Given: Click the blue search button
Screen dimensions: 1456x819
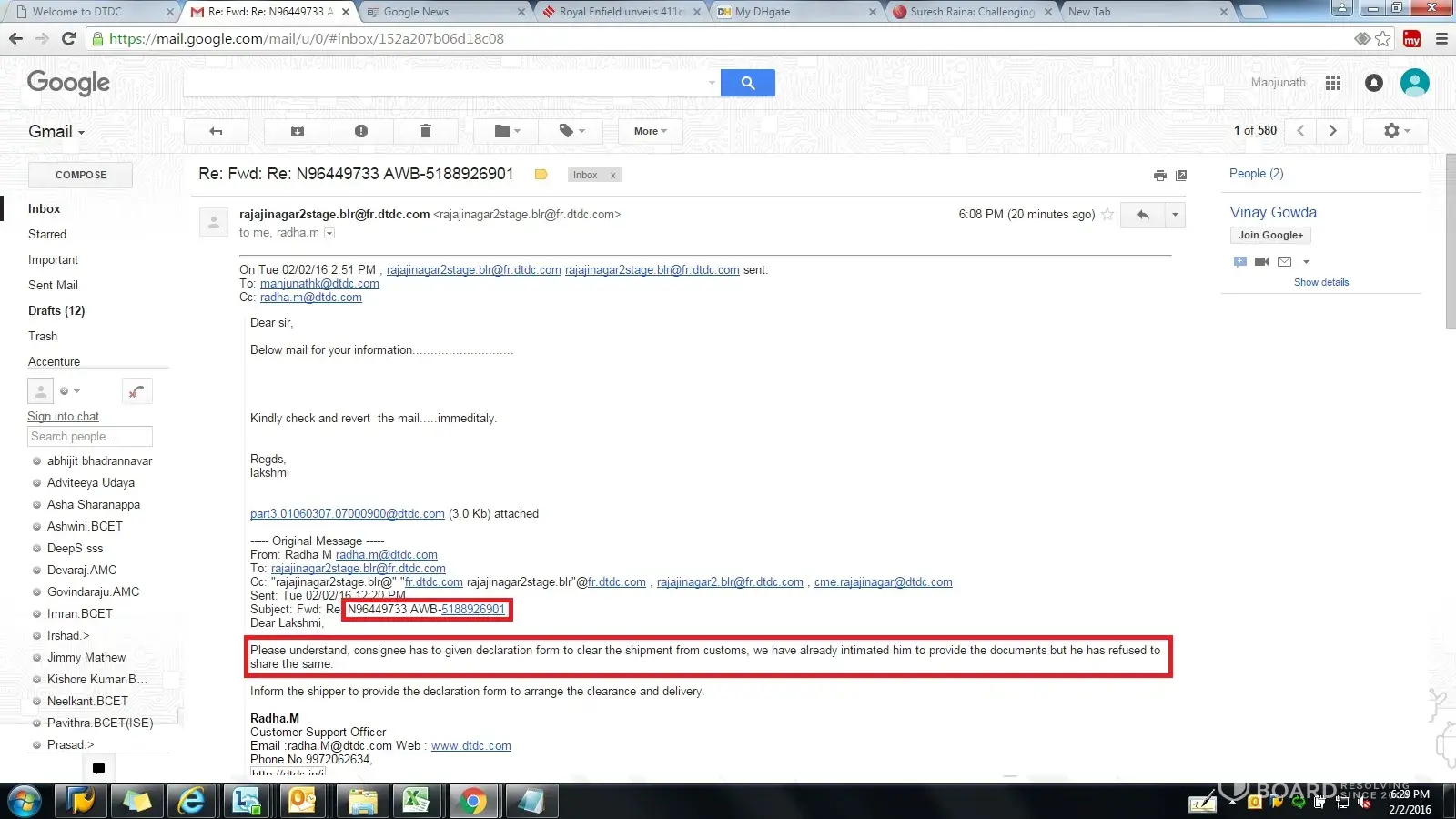Looking at the screenshot, I should (747, 83).
